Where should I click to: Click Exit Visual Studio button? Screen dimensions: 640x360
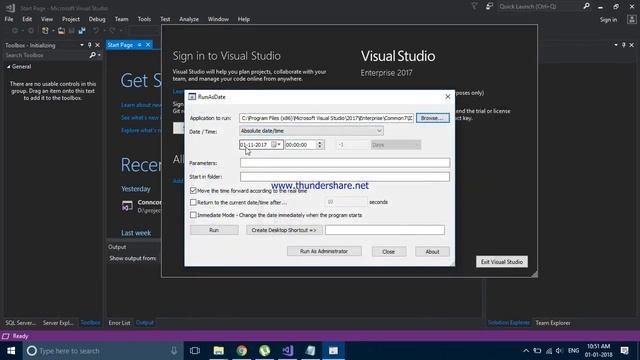pos(502,262)
